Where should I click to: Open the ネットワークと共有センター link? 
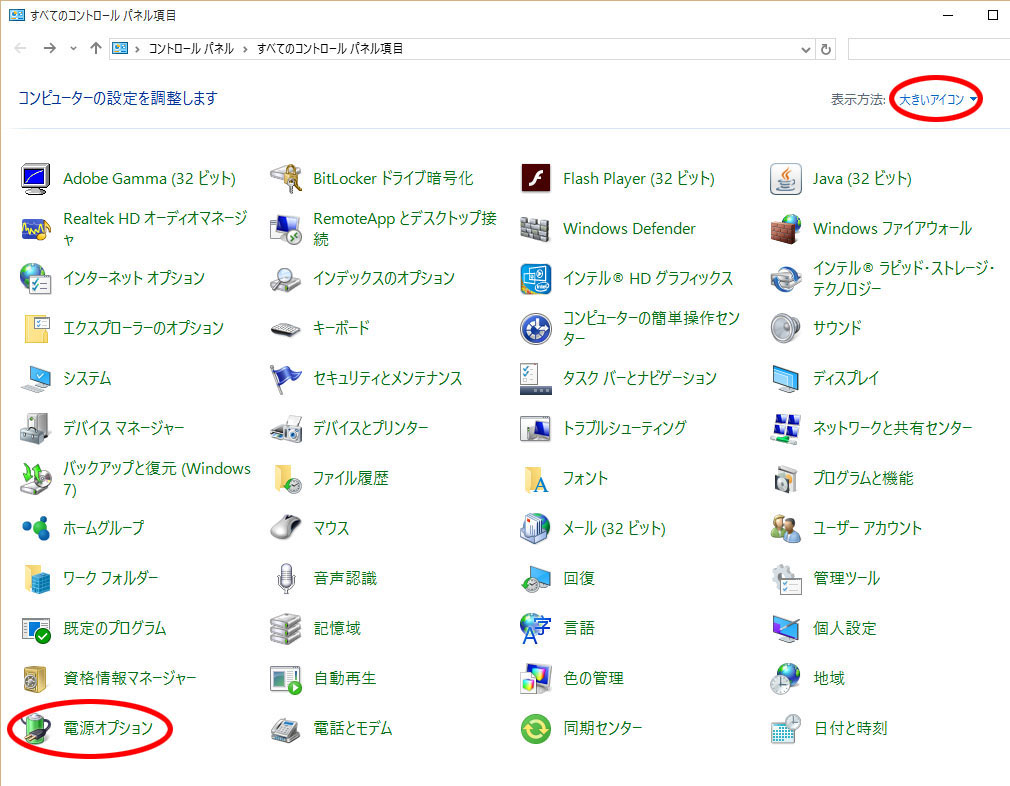[x=892, y=428]
